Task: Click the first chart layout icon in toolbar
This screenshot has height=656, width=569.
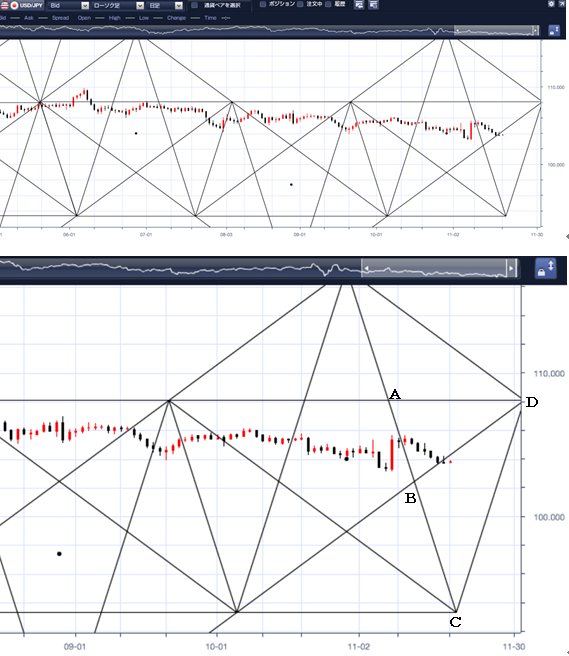Action: [x=359, y=5]
